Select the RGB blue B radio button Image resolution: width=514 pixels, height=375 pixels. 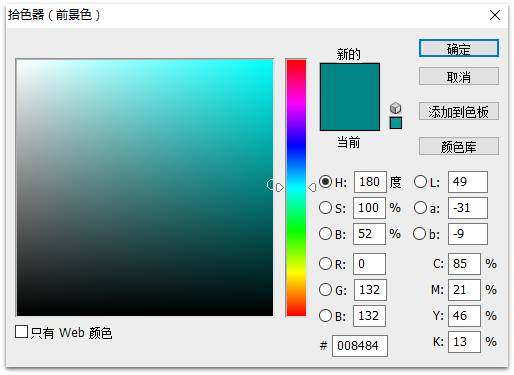click(325, 316)
